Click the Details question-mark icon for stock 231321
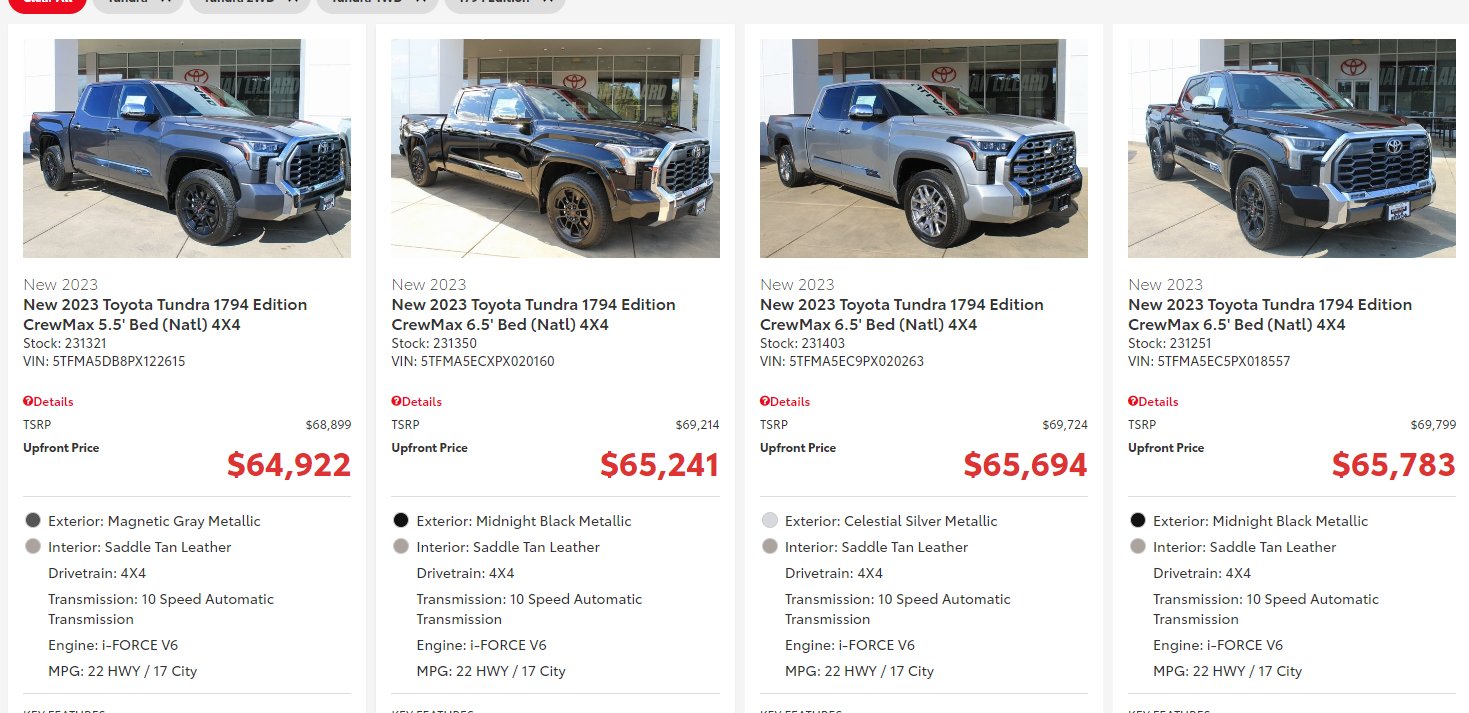The height and width of the screenshot is (713, 1469). pos(28,402)
